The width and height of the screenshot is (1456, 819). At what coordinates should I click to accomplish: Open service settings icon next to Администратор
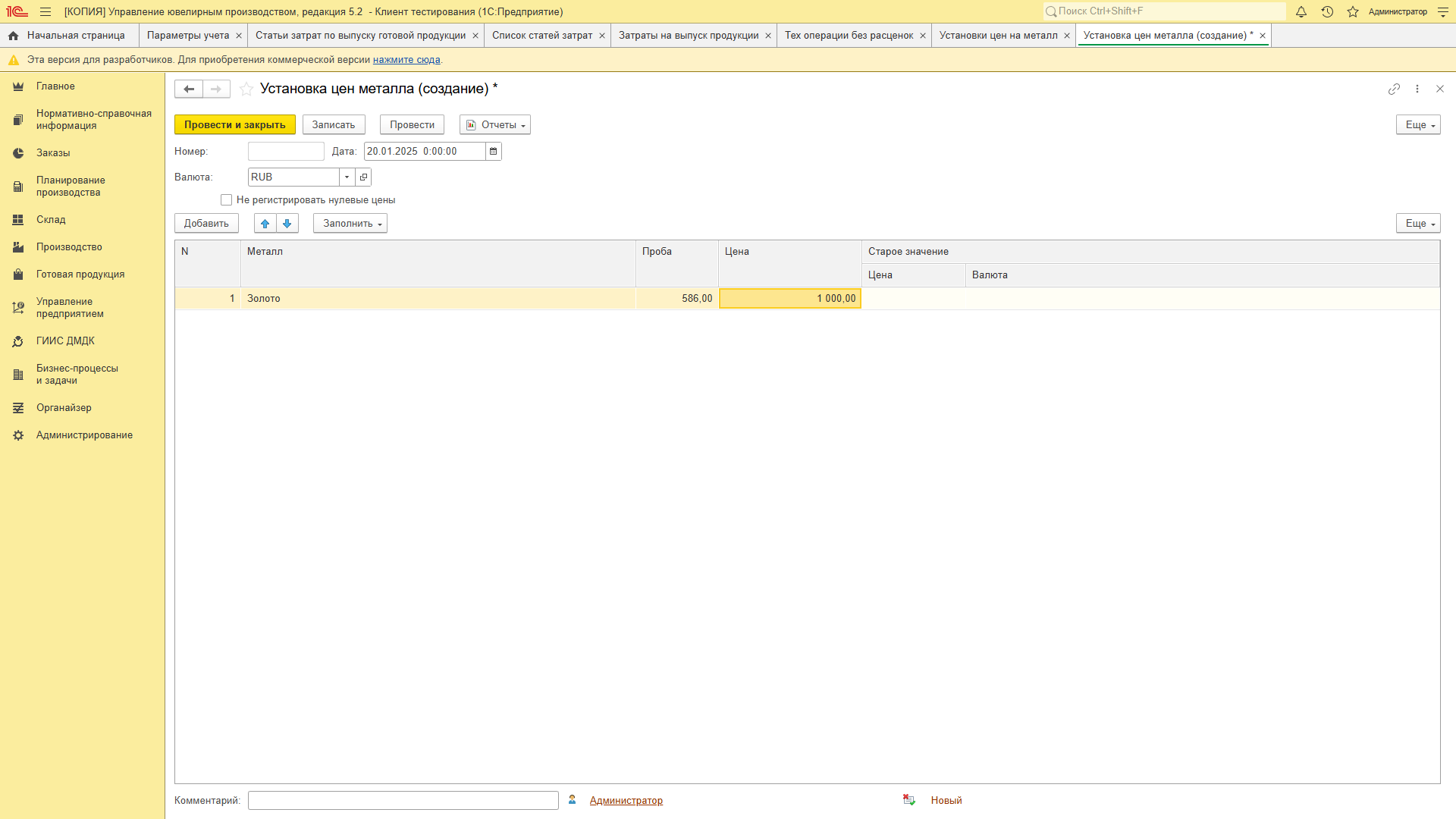click(1443, 11)
